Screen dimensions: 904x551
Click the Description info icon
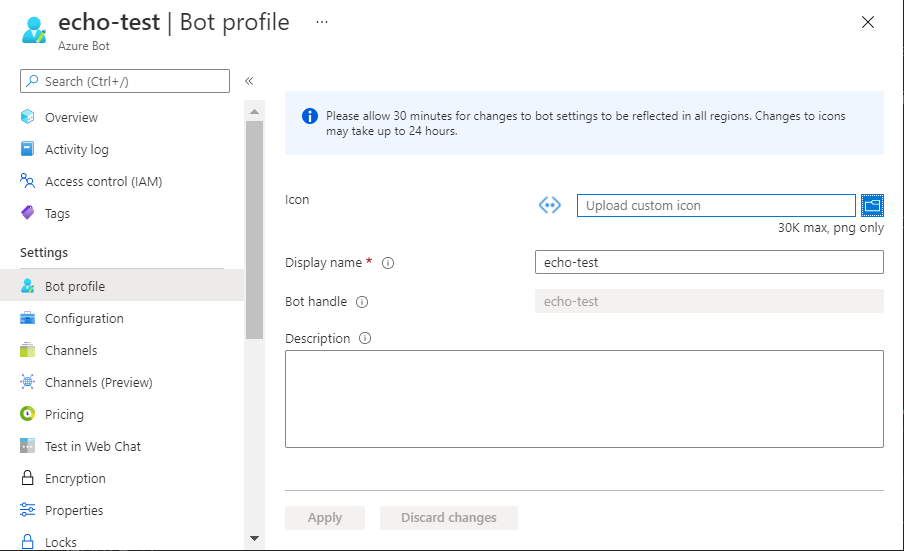coord(365,338)
